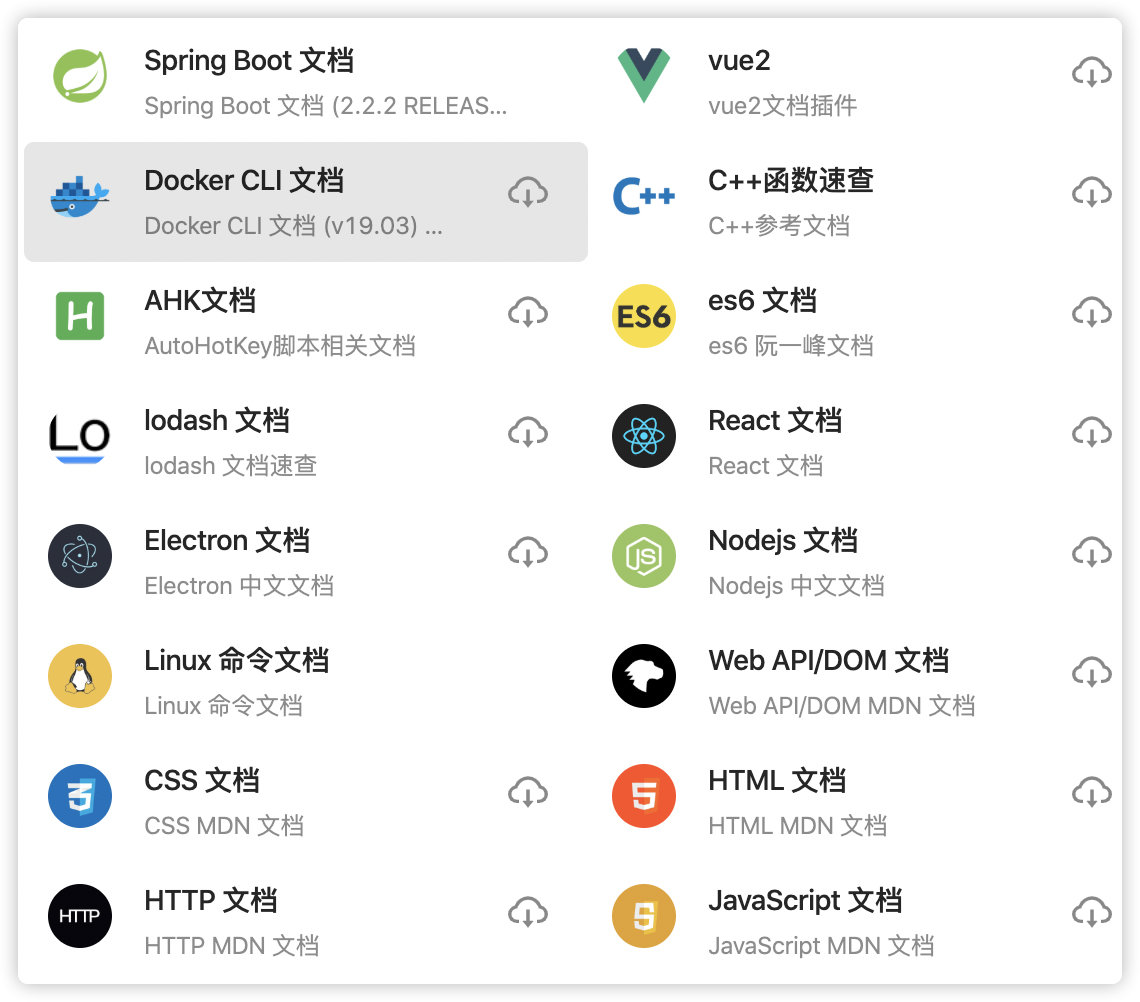Download the vue2 plugin via cloud icon
1140x1002 pixels.
point(1092,72)
